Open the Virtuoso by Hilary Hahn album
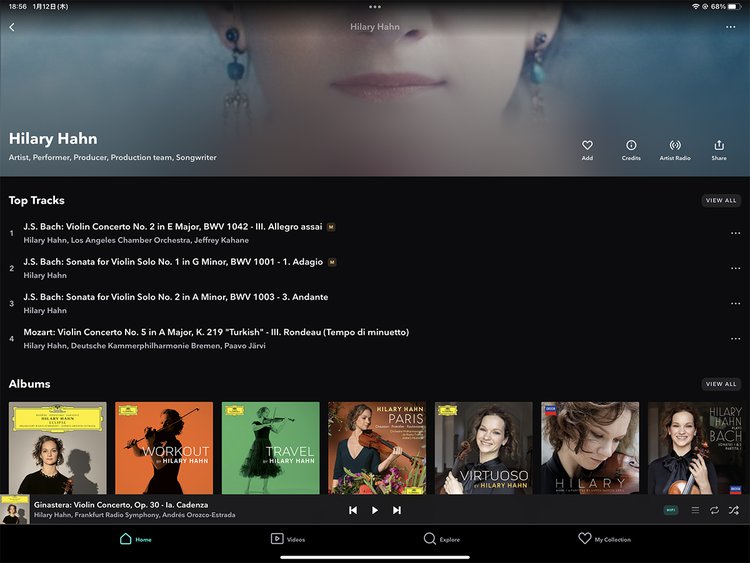 click(484, 448)
